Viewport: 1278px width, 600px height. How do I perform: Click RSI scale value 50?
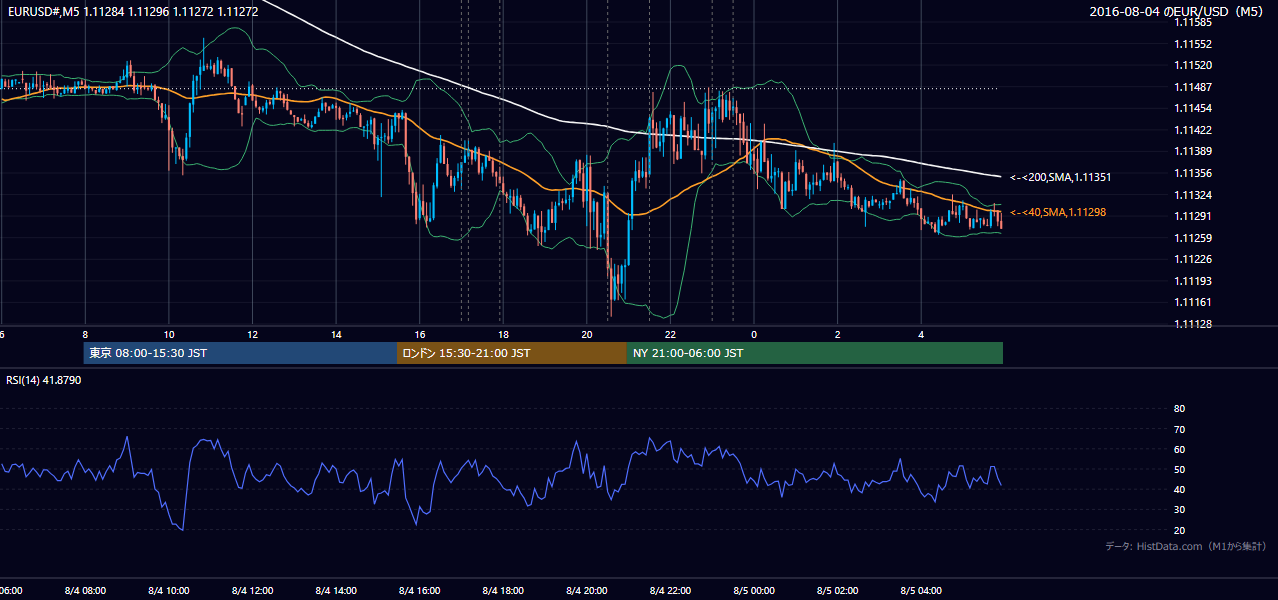point(1179,469)
